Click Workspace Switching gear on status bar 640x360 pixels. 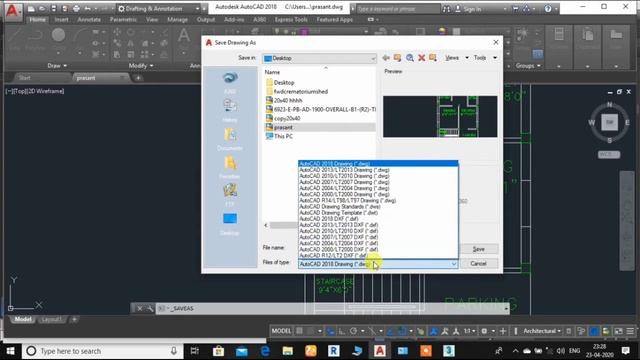point(484,331)
